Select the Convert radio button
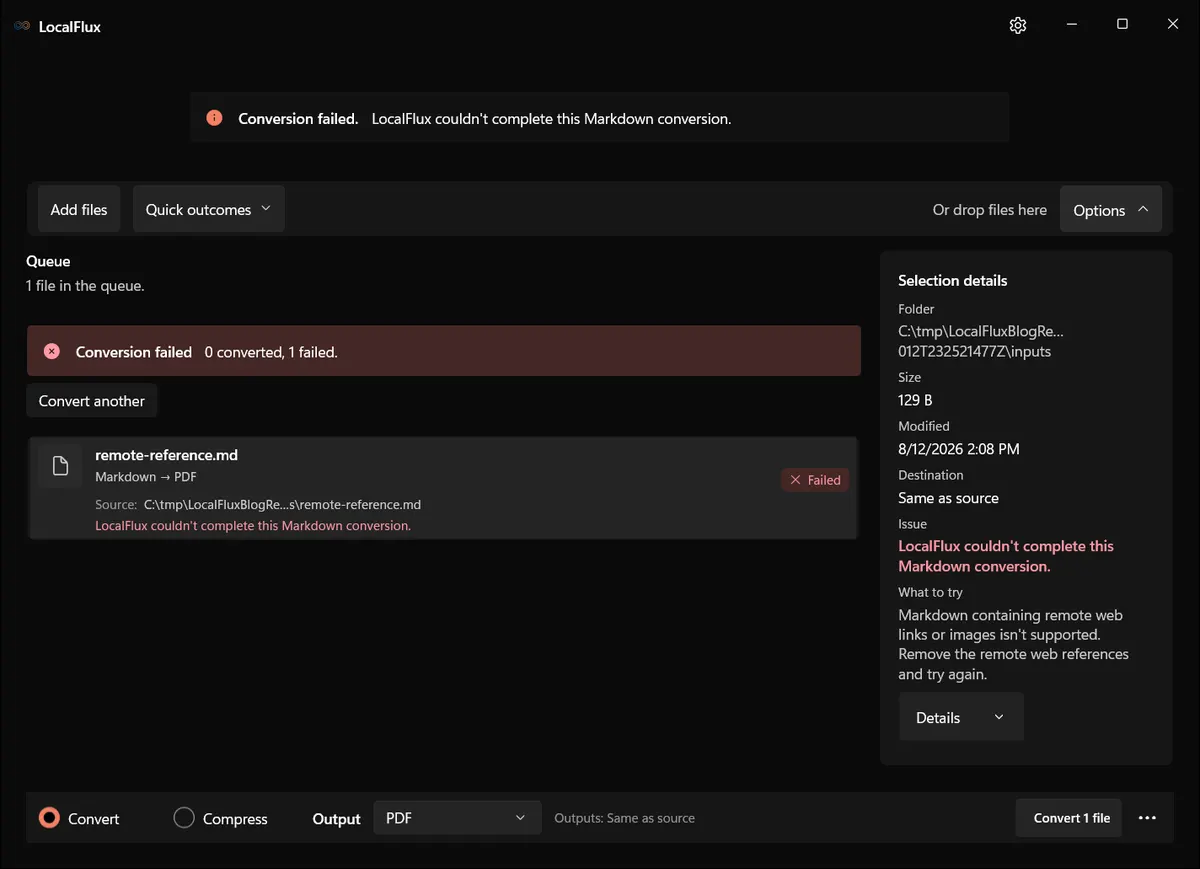Viewport: 1200px width, 869px height. 49,818
